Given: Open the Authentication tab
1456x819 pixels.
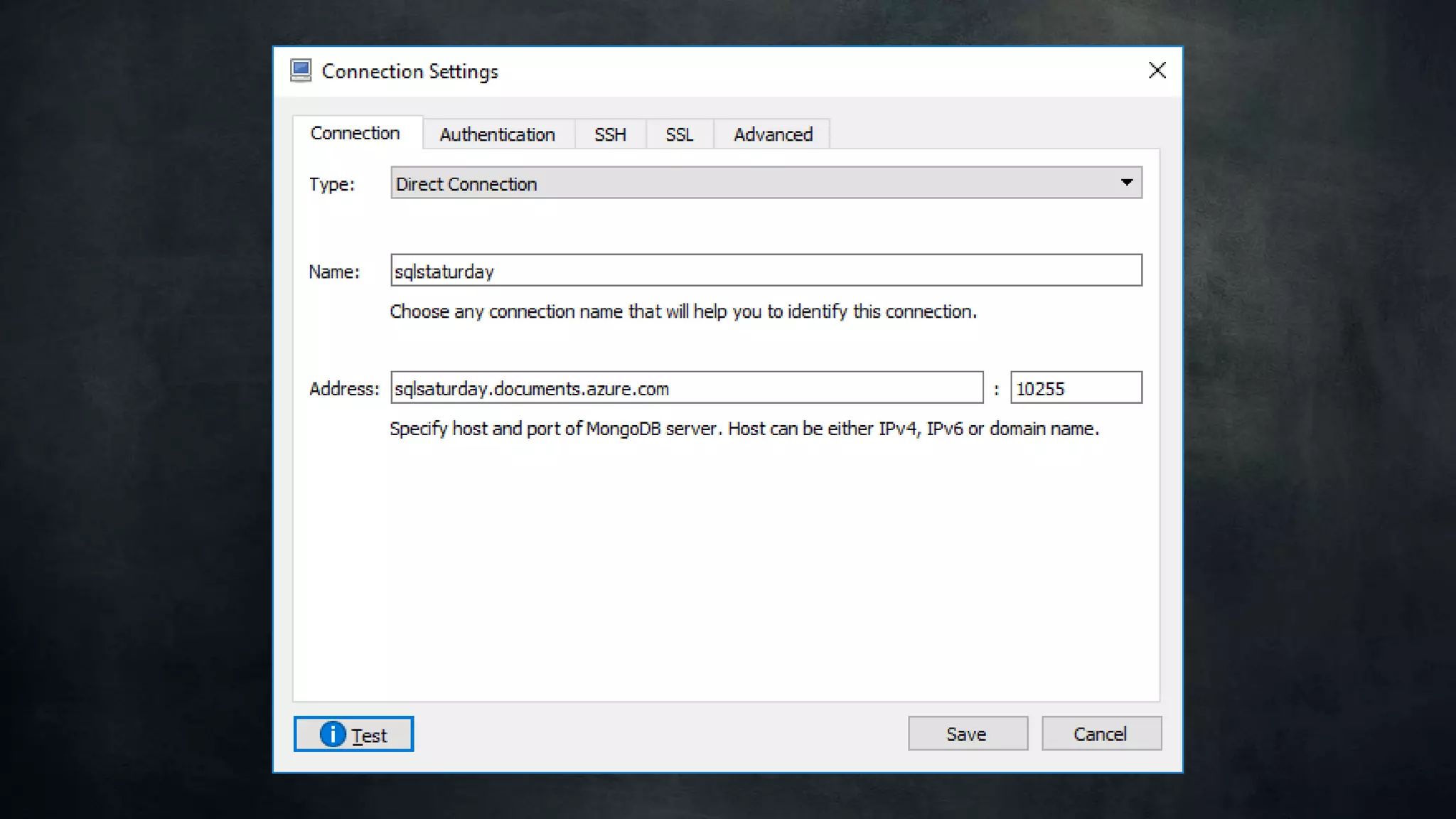Looking at the screenshot, I should click(x=497, y=134).
